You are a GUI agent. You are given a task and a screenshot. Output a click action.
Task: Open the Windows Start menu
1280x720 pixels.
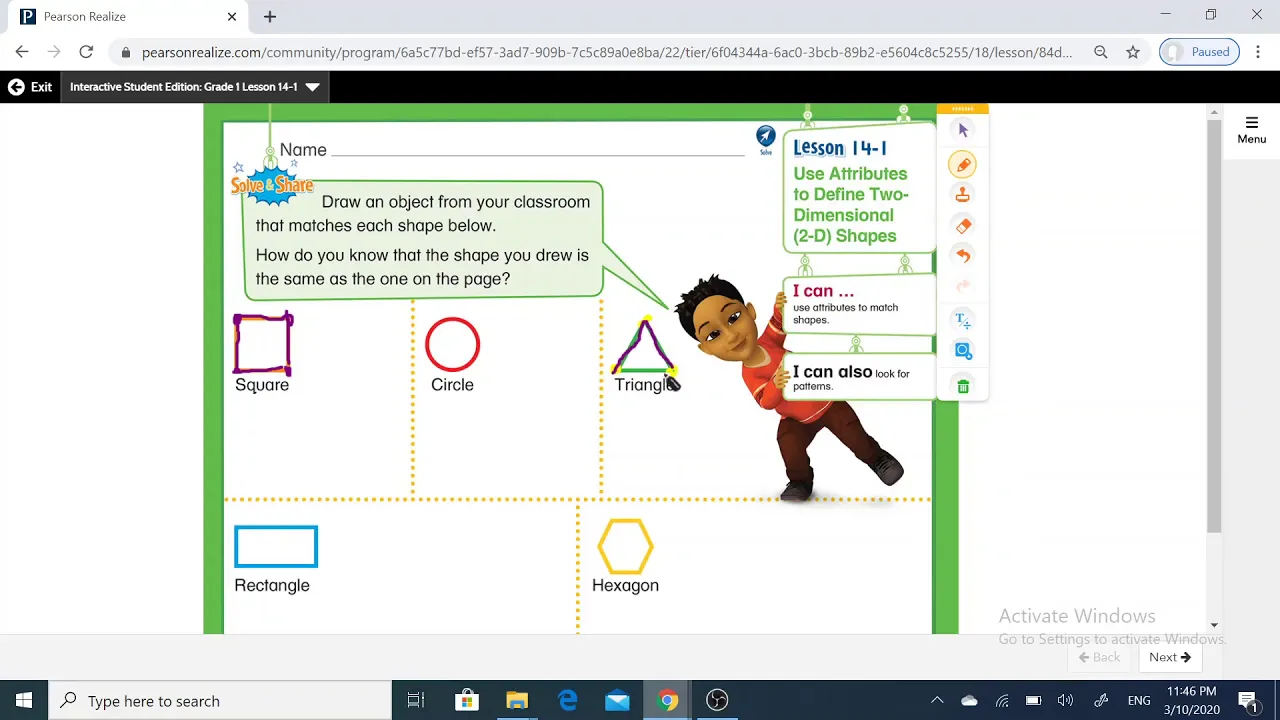pyautogui.click(x=24, y=701)
